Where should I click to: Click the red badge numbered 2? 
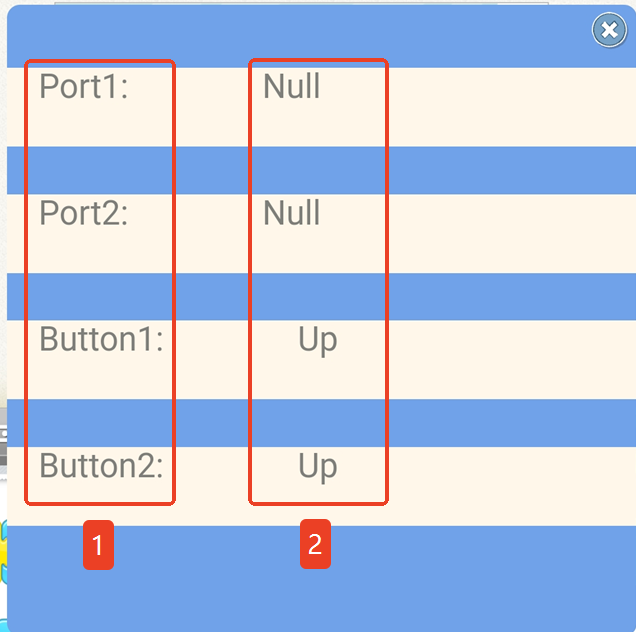tap(316, 544)
